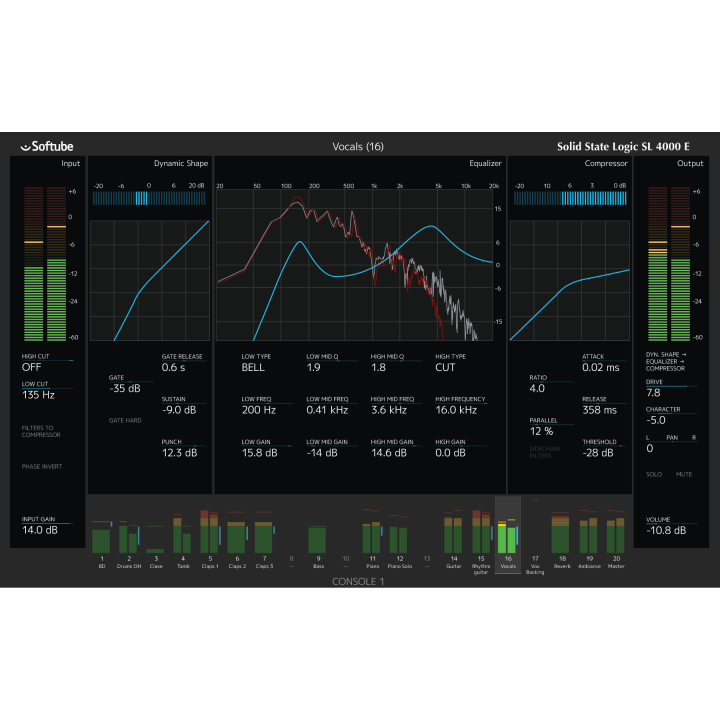Open Solid State Logic SL 4000 E selector
This screenshot has width=720, height=720.
[623, 146]
